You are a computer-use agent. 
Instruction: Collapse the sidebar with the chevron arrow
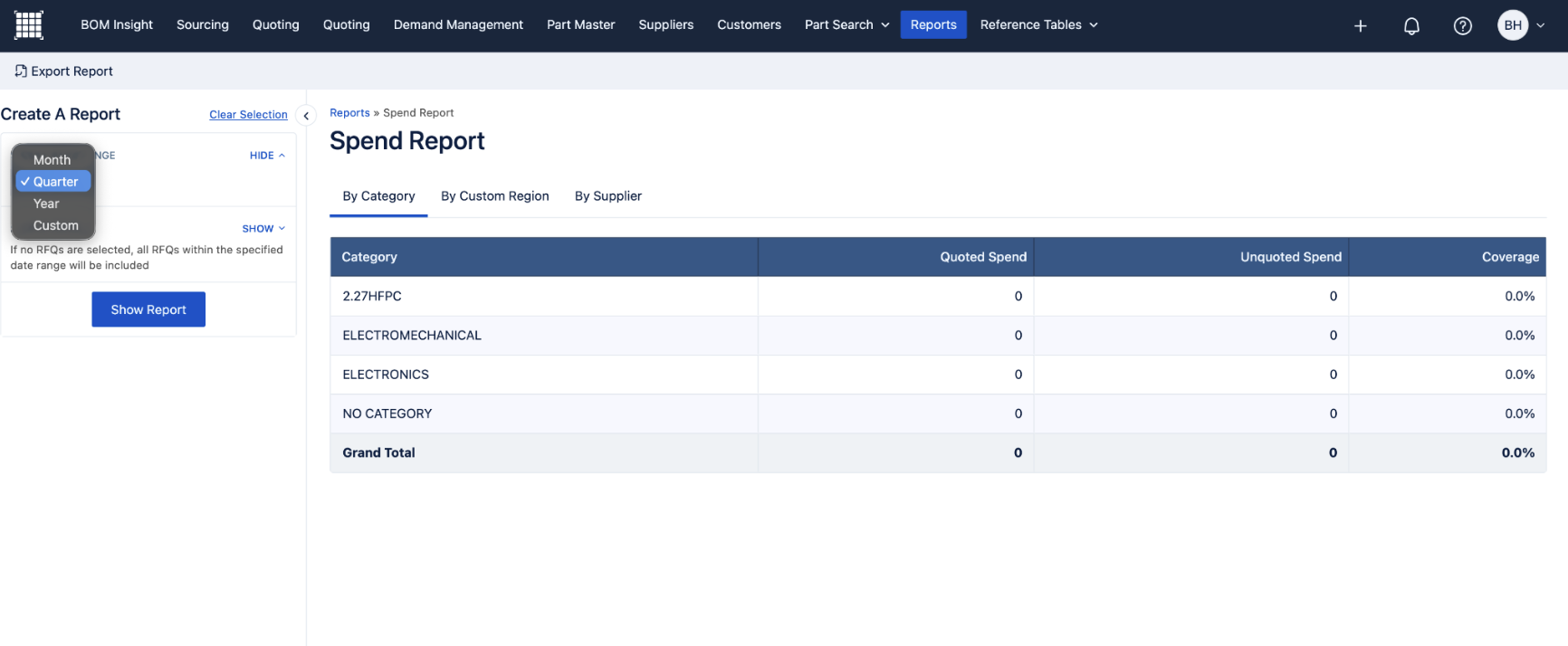pos(306,116)
